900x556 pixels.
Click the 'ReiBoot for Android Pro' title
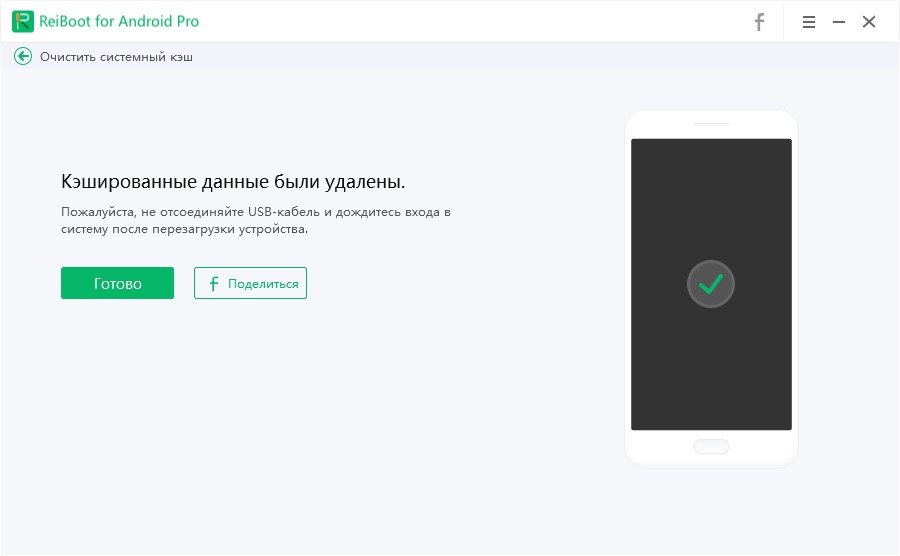[x=119, y=21]
